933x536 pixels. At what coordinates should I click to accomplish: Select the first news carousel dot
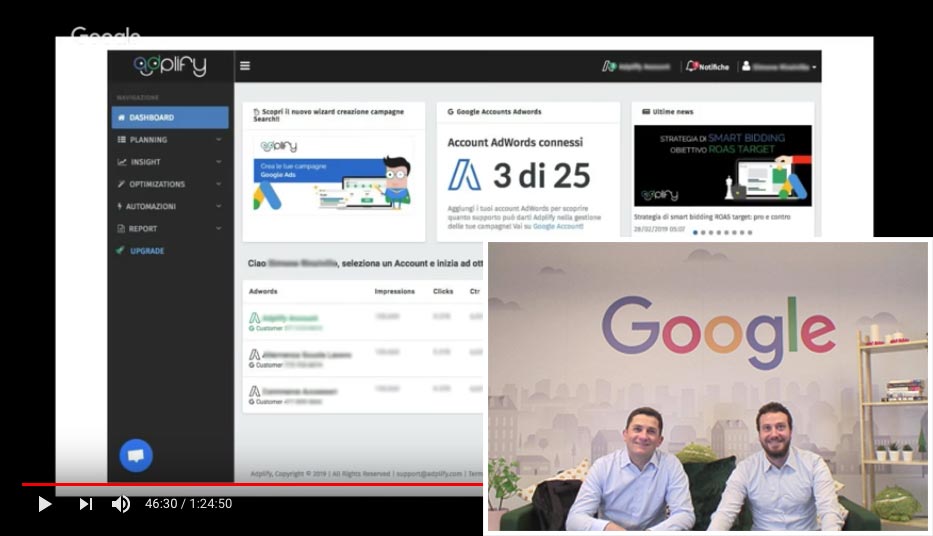(x=695, y=233)
